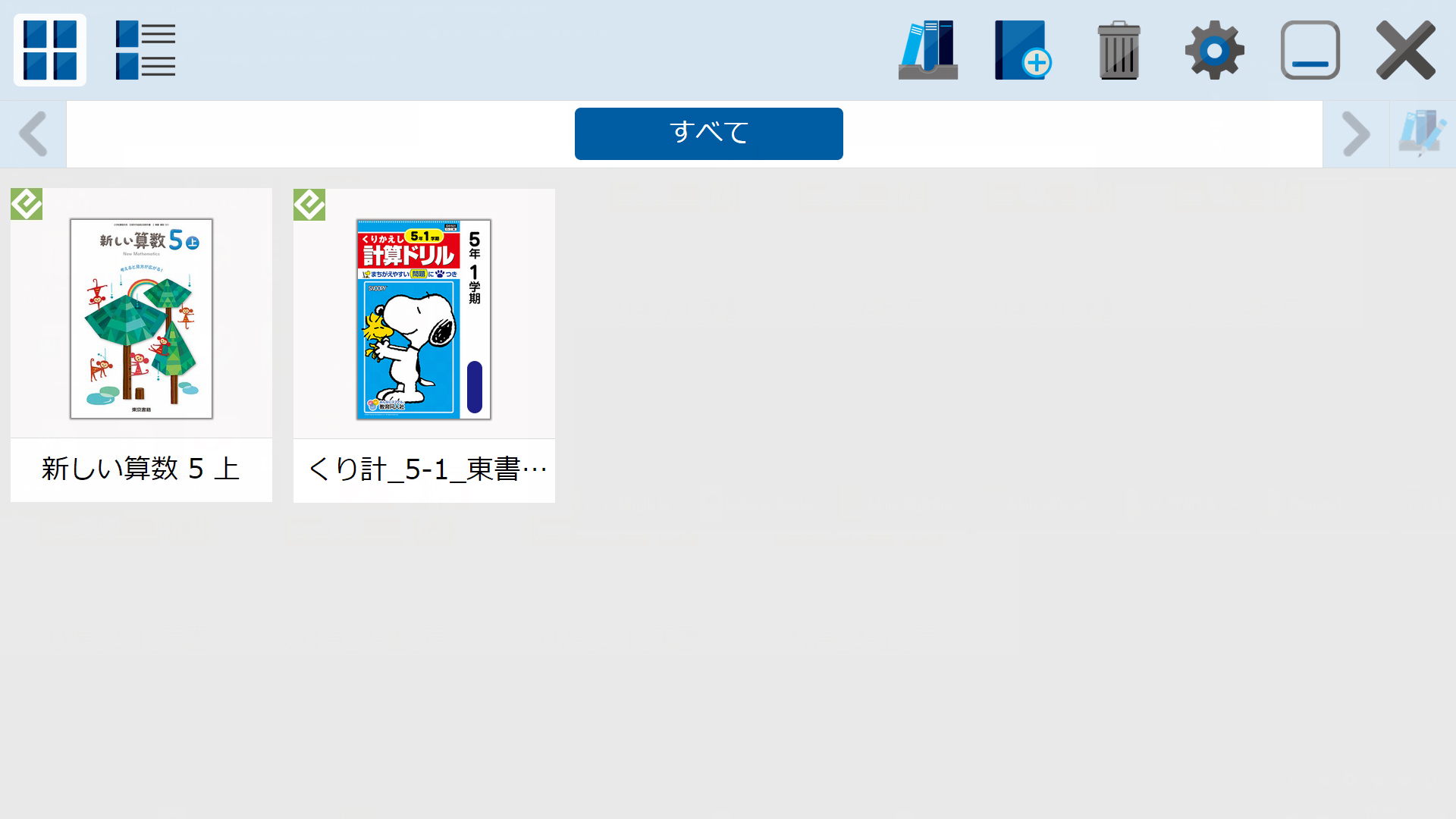Close the app with X icon
The height and width of the screenshot is (819, 1456).
1406,50
